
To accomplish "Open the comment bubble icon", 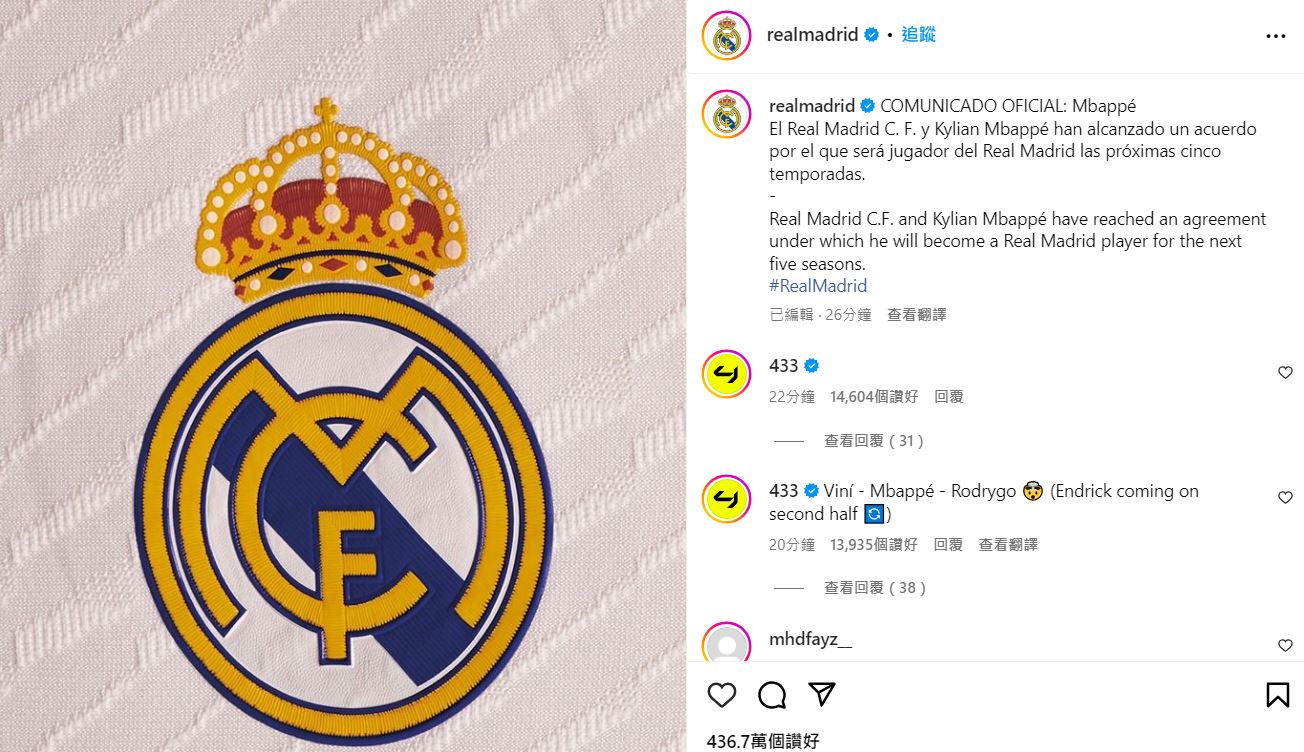I will (x=771, y=695).
